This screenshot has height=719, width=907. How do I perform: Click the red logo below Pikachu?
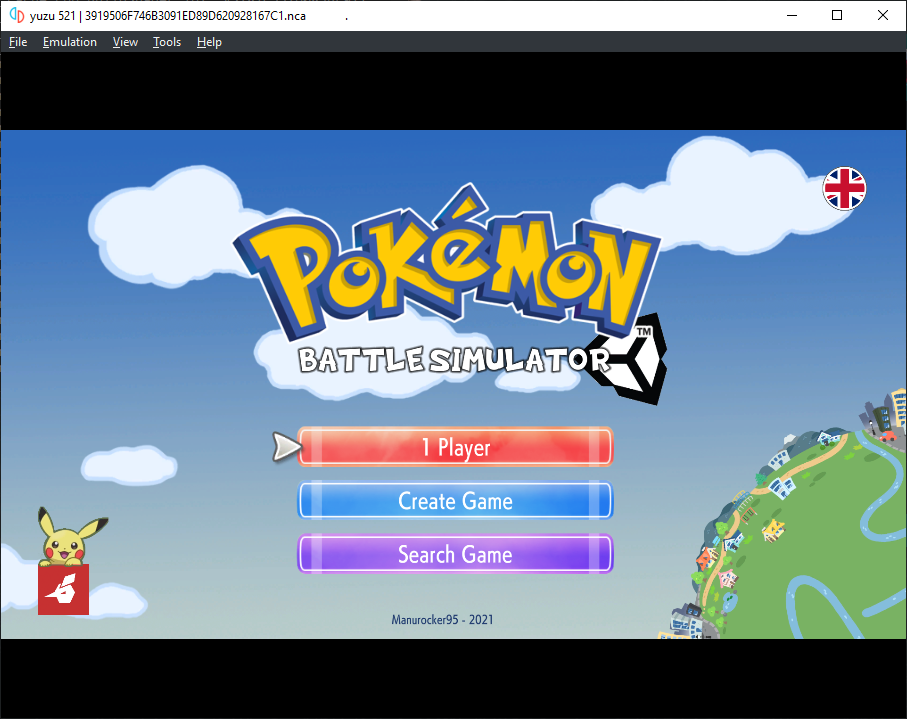[x=63, y=589]
